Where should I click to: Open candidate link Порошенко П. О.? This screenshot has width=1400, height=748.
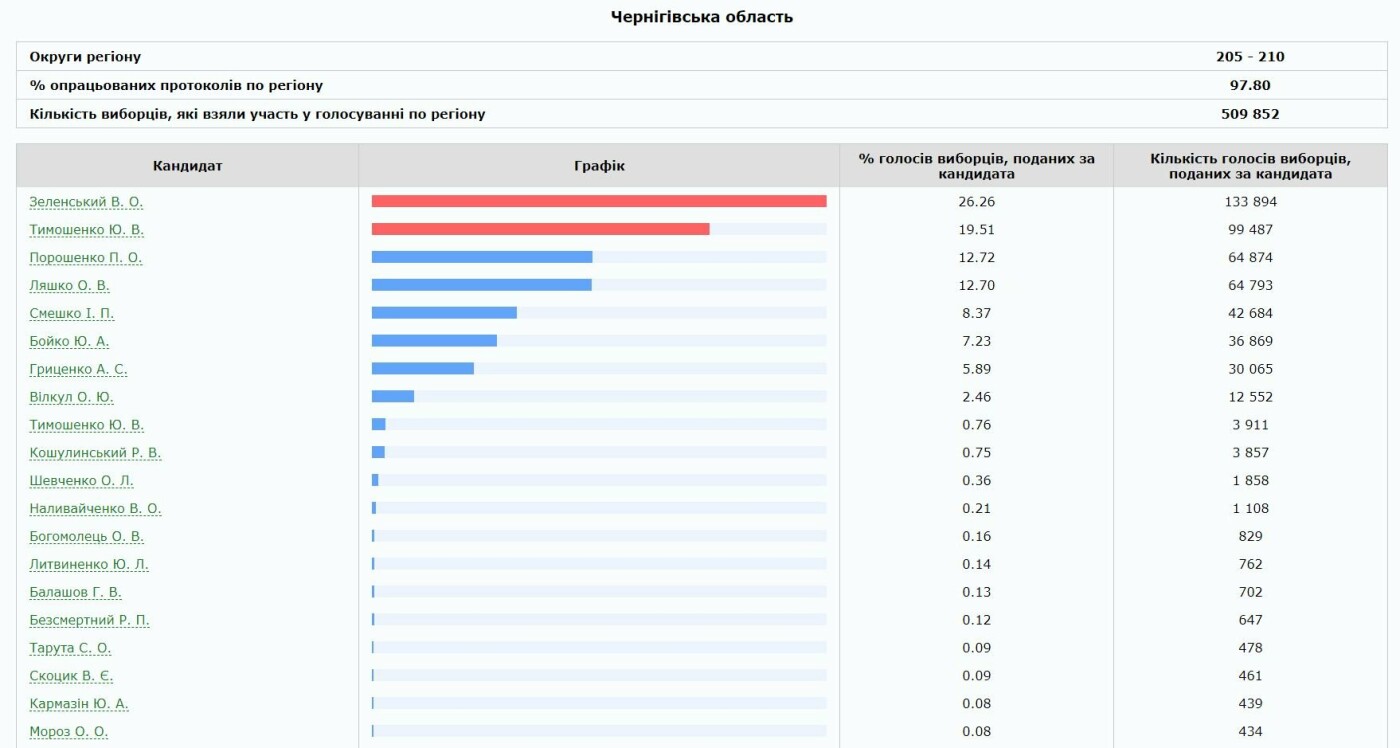tap(86, 258)
